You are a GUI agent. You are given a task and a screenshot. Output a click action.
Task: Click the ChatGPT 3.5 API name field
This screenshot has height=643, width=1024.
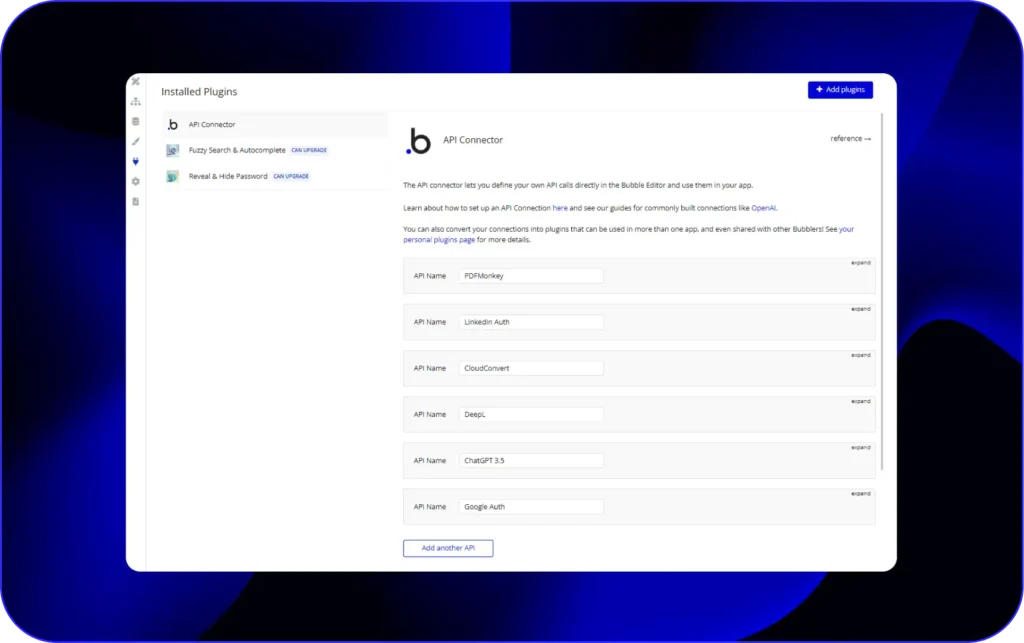pyautogui.click(x=531, y=461)
